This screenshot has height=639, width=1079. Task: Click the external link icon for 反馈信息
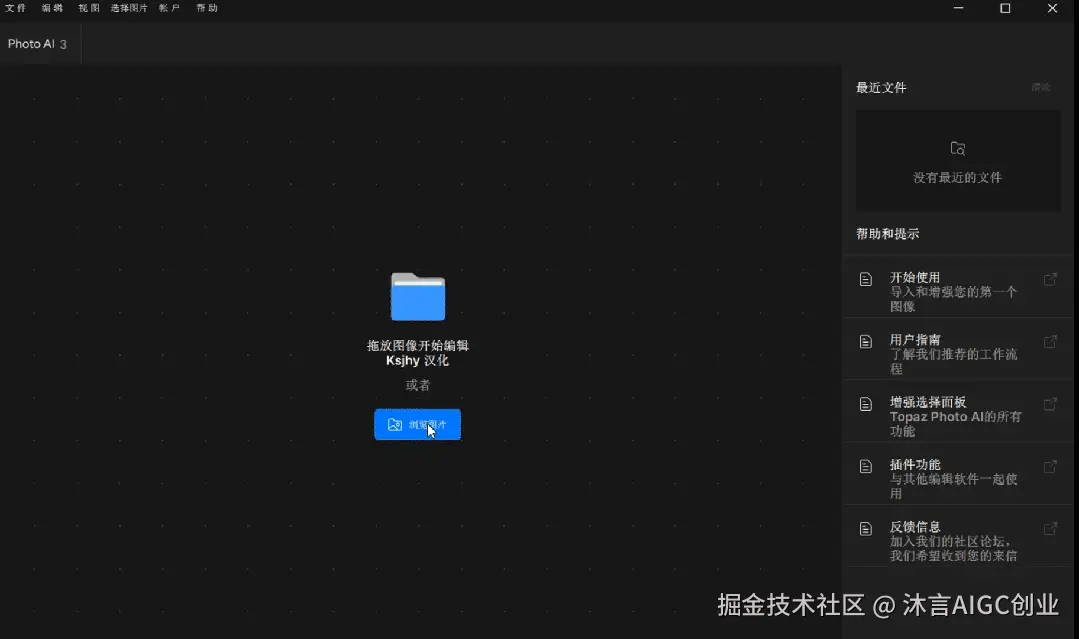click(x=1050, y=529)
